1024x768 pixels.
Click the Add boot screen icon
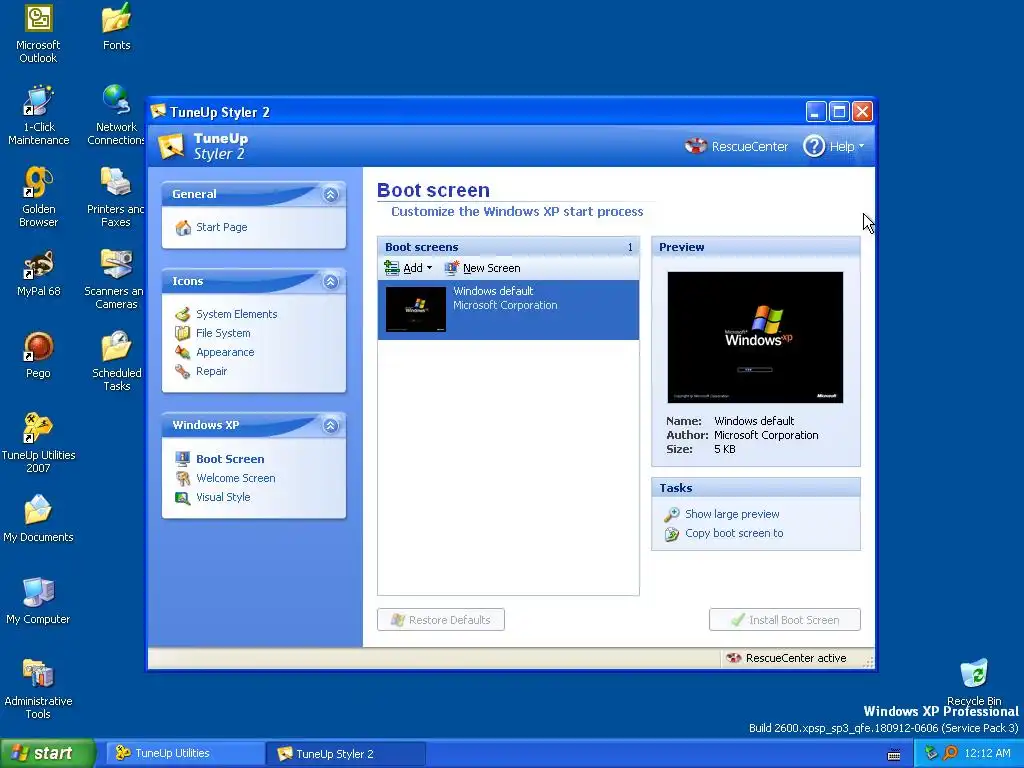392,268
